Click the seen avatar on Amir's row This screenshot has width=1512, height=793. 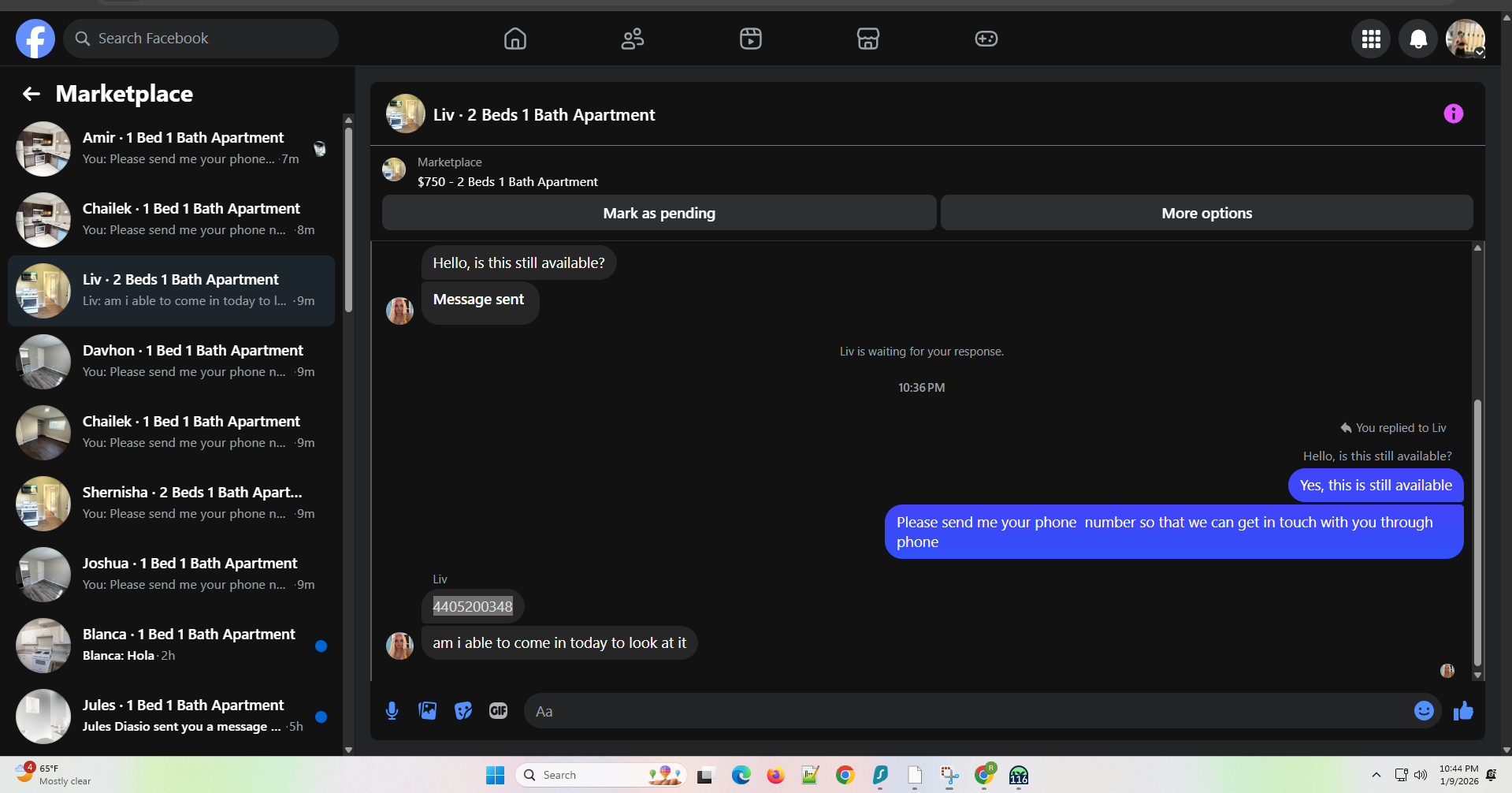320,148
